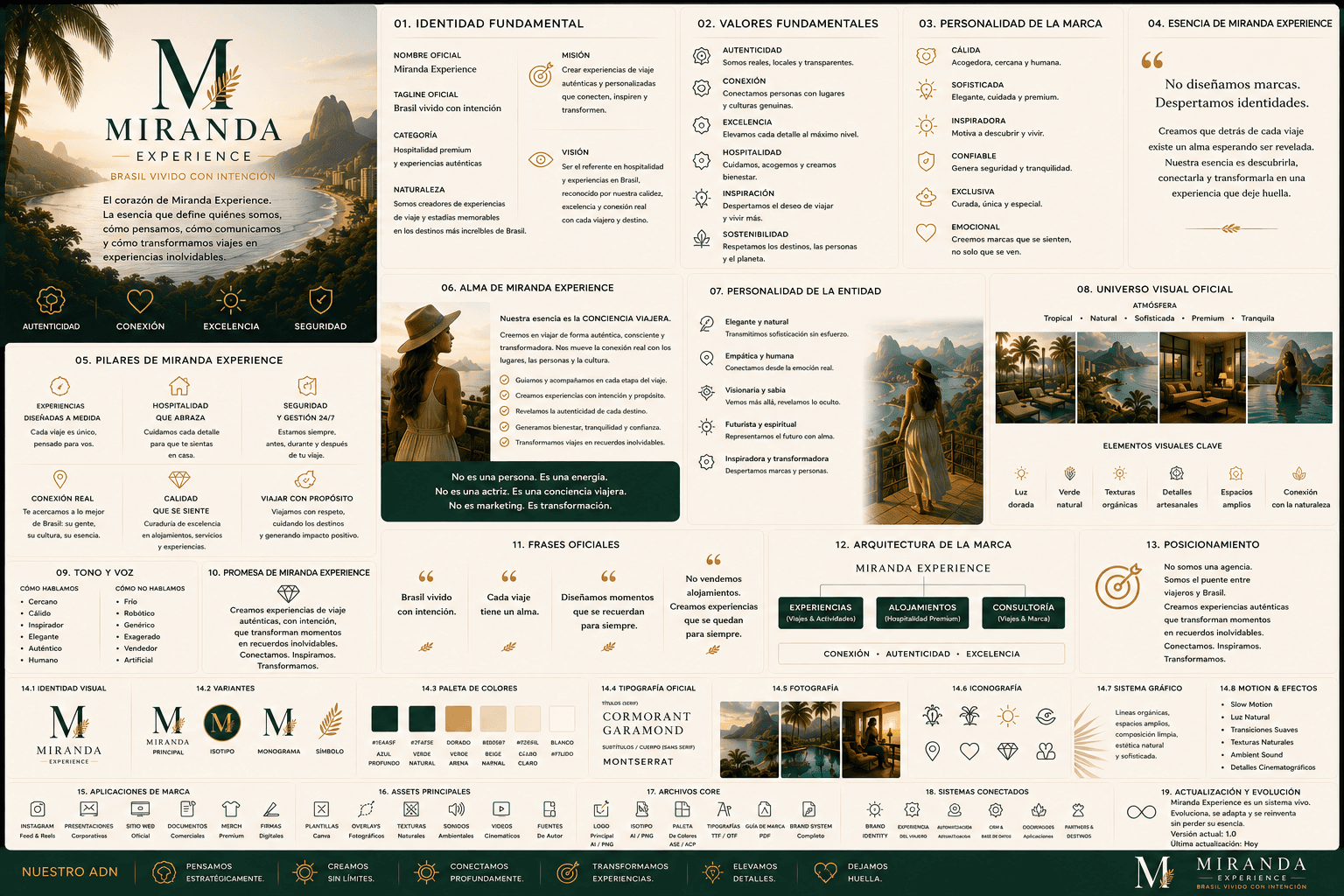Click the Conexión heart icon on cover
This screenshot has width=1344, height=896.
coord(140,301)
